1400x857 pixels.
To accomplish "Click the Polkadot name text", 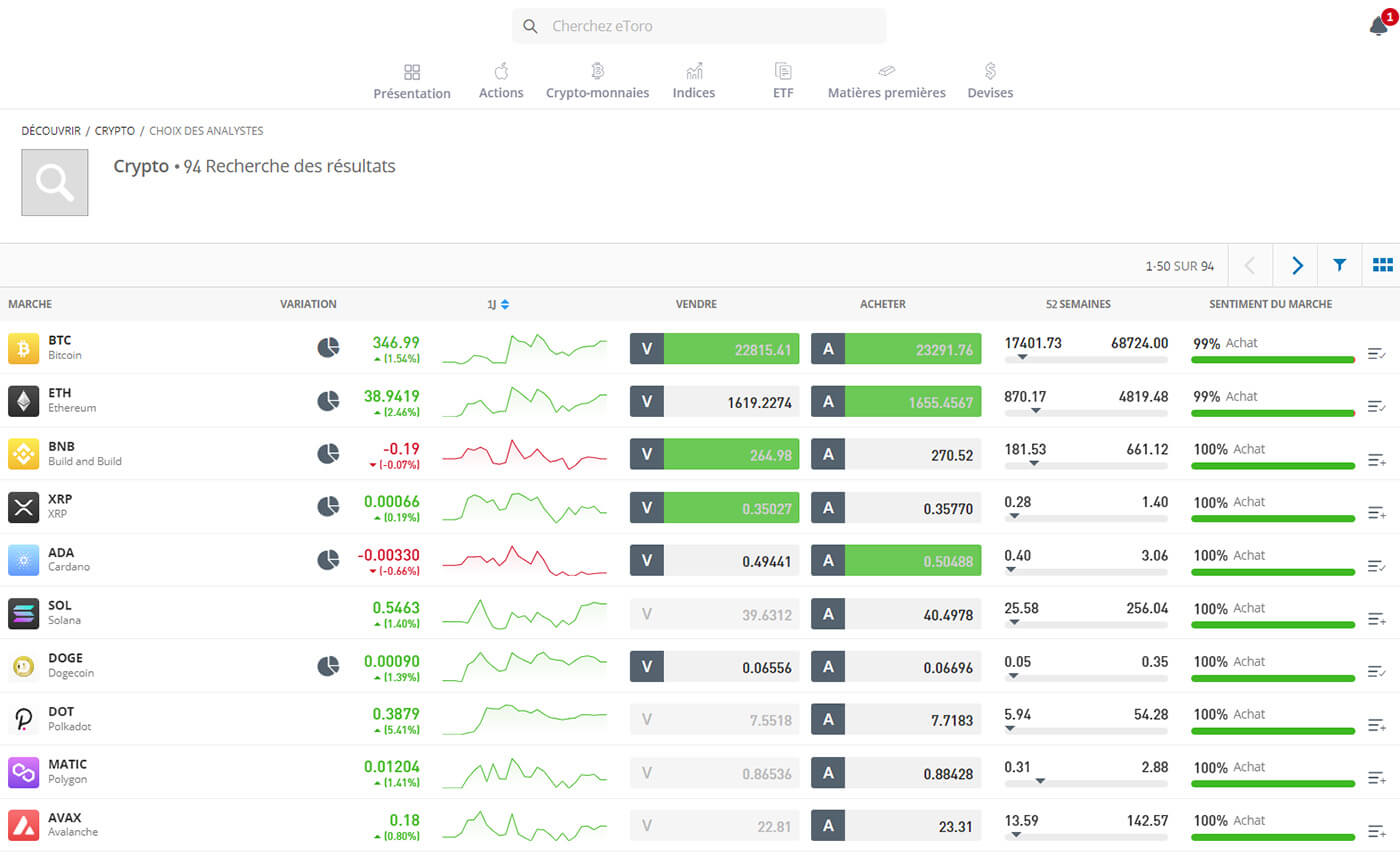I will click(70, 726).
